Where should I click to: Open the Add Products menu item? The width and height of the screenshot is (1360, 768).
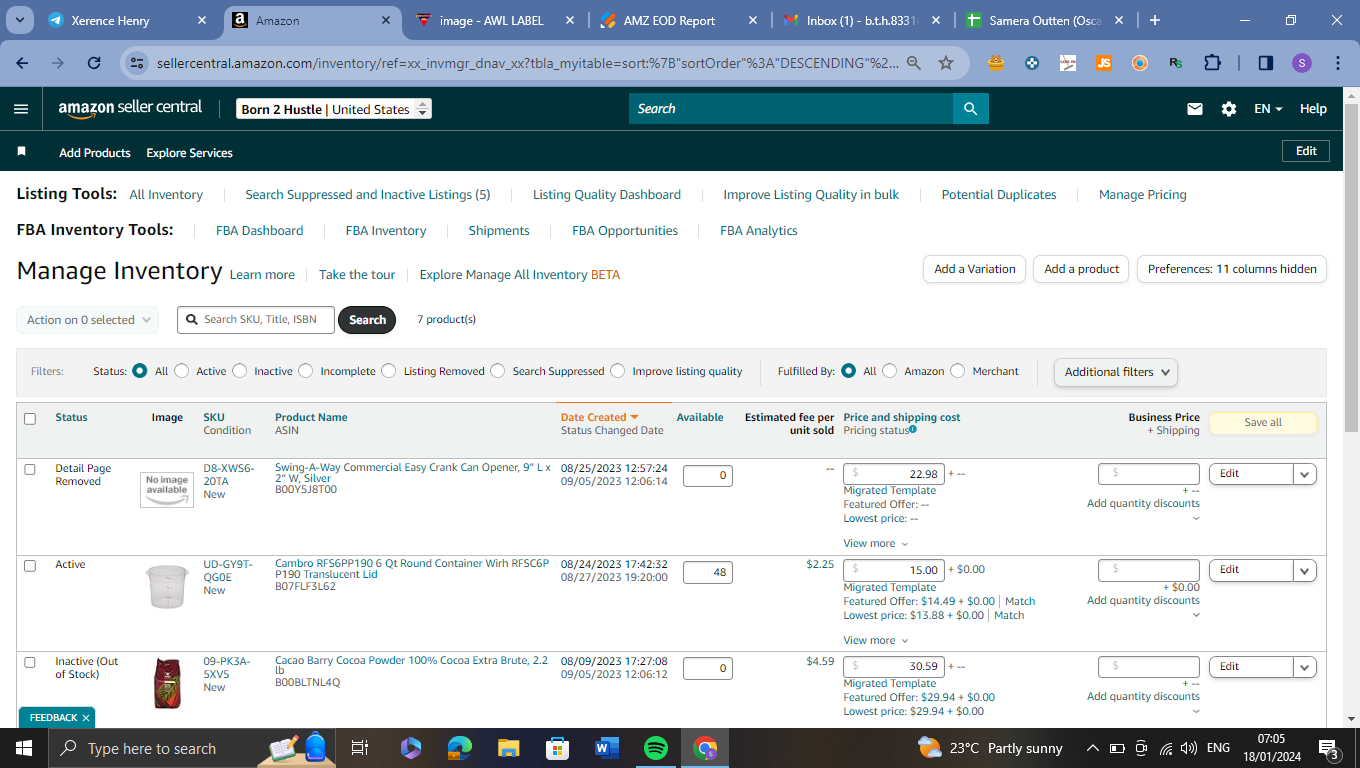coord(95,153)
